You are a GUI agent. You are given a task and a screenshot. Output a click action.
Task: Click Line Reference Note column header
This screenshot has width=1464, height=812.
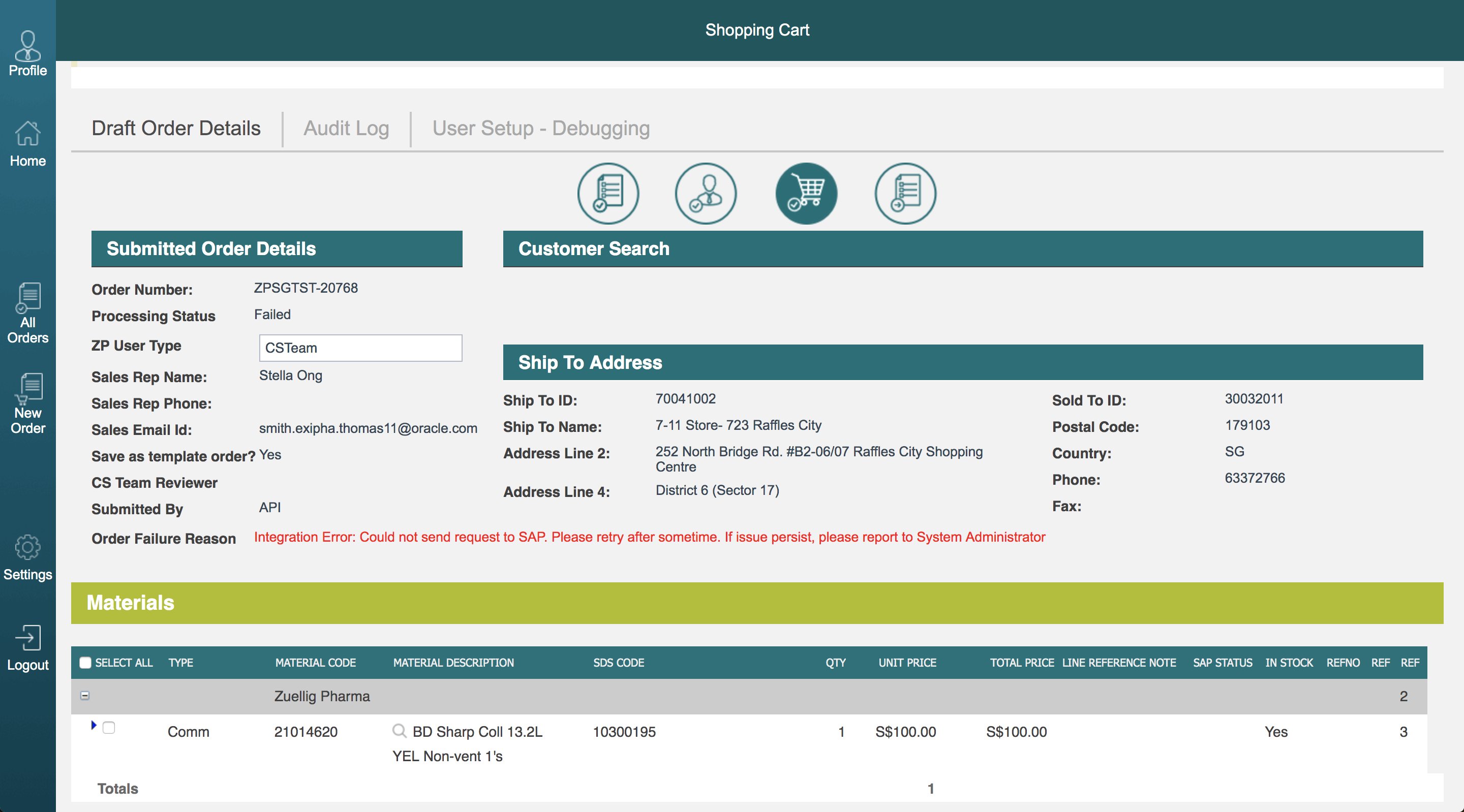[1119, 663]
